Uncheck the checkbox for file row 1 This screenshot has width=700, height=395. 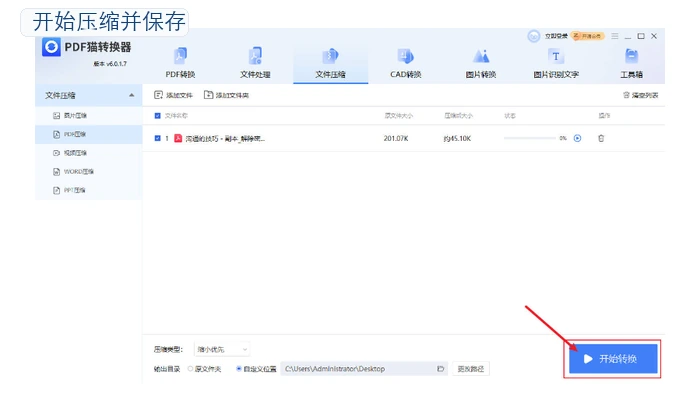coord(157,138)
